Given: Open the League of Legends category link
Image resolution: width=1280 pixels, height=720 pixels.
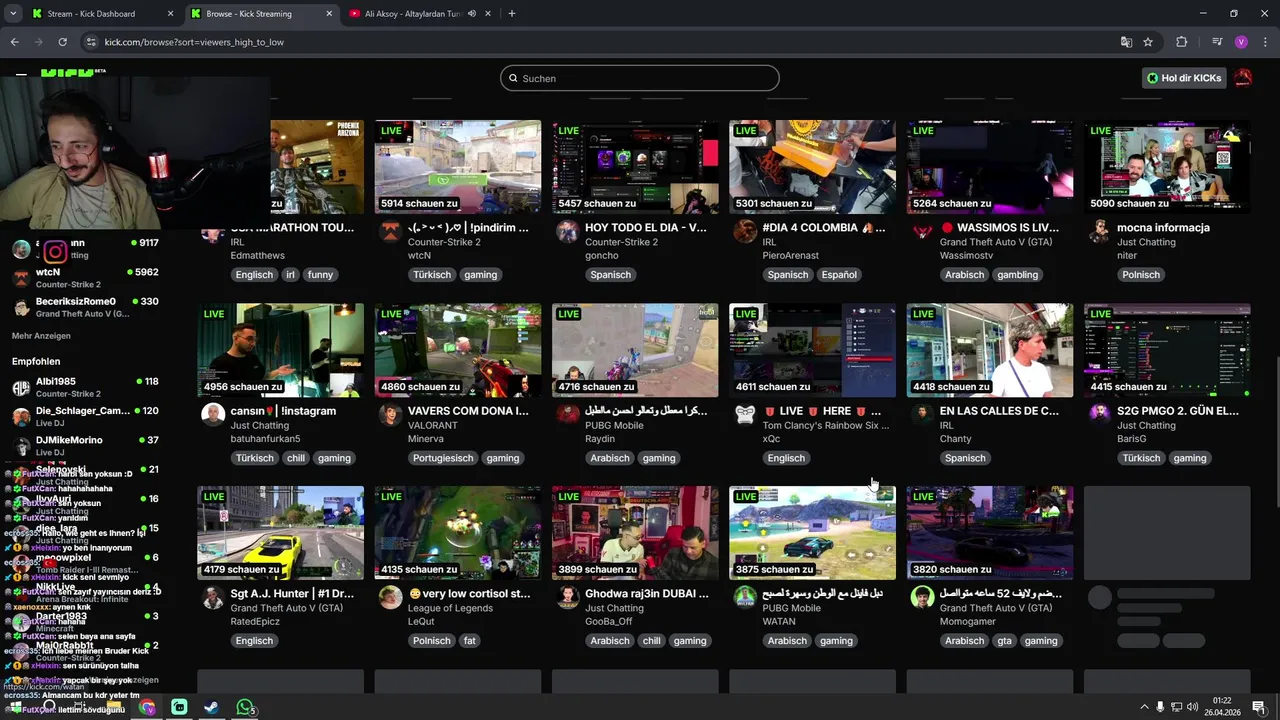Looking at the screenshot, I should click(x=450, y=608).
